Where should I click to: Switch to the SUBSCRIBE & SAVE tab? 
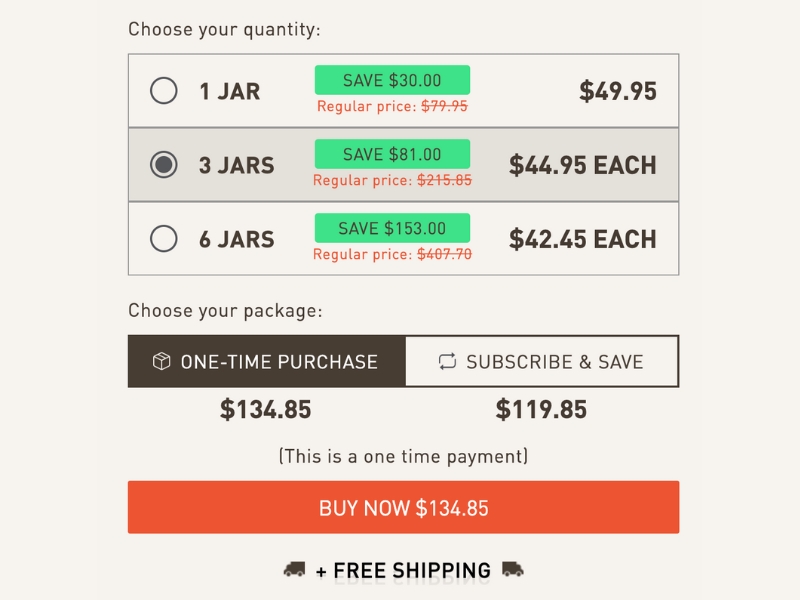coord(542,362)
